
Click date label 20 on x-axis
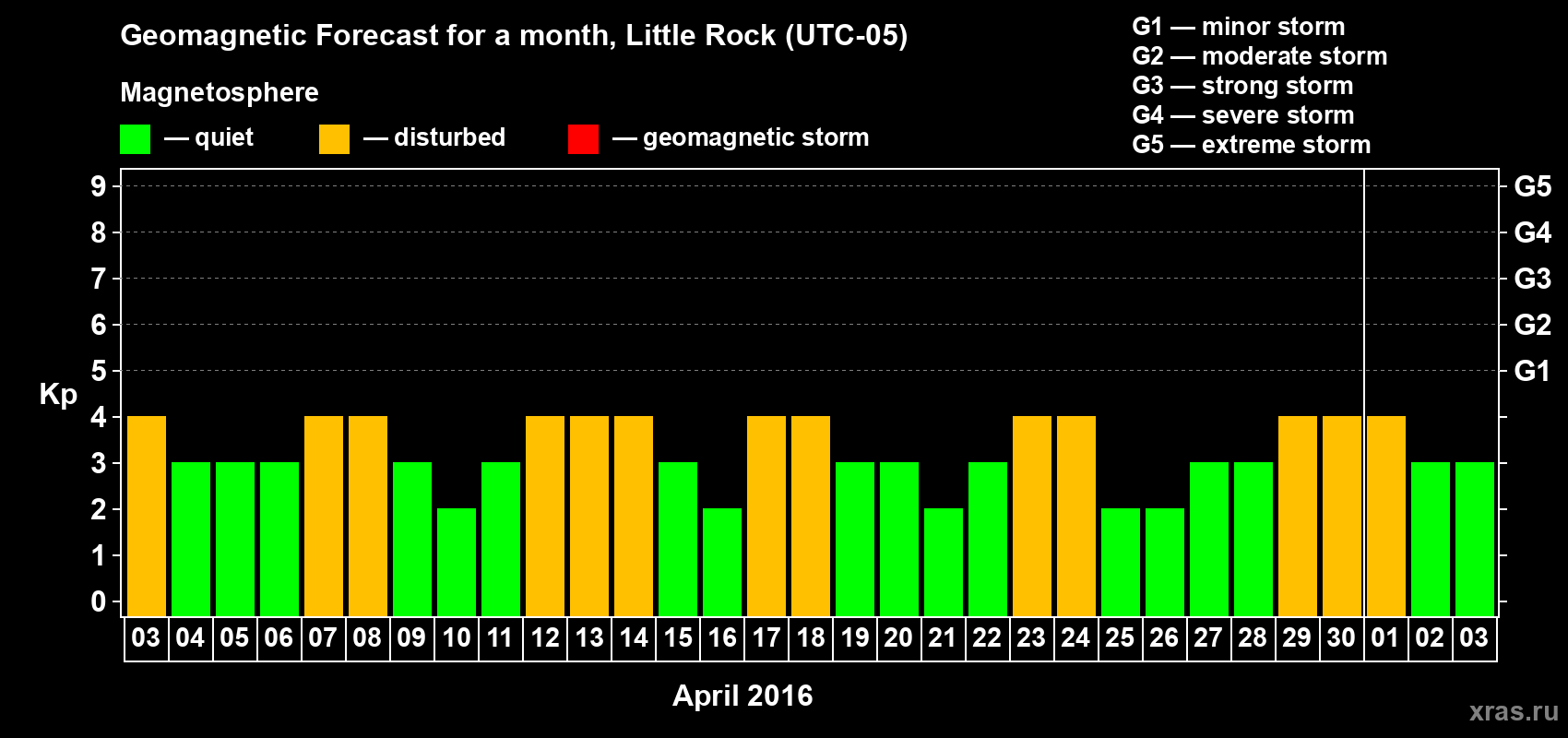(x=898, y=638)
